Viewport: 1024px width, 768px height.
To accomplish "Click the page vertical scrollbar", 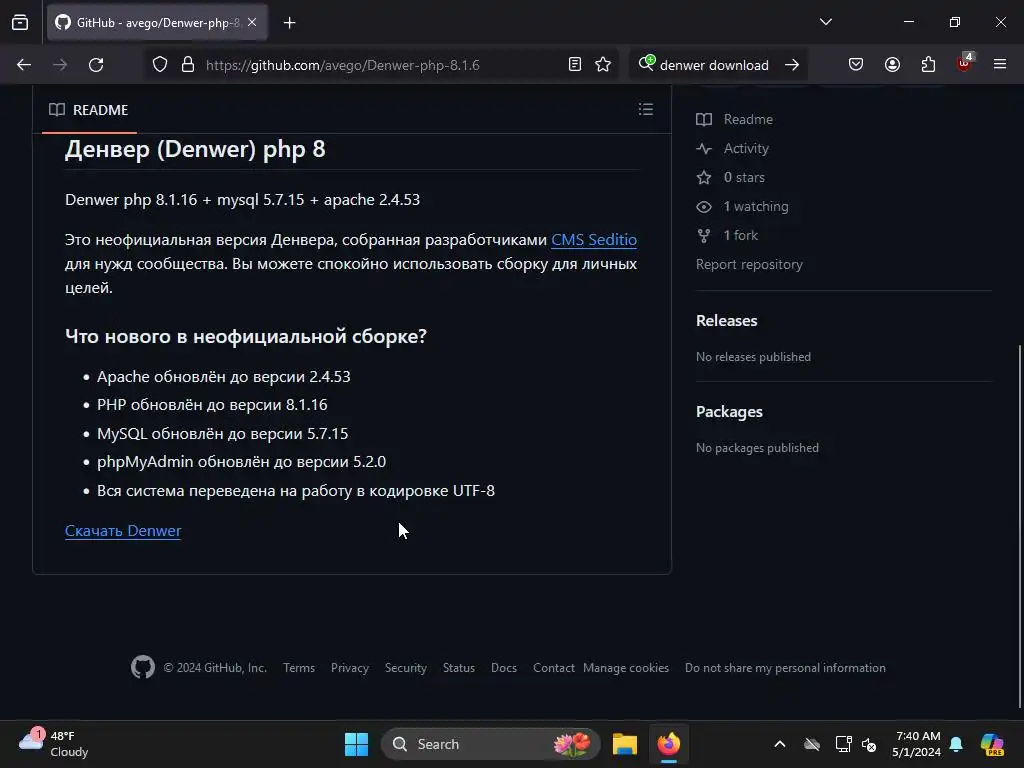I will coord(1019,526).
